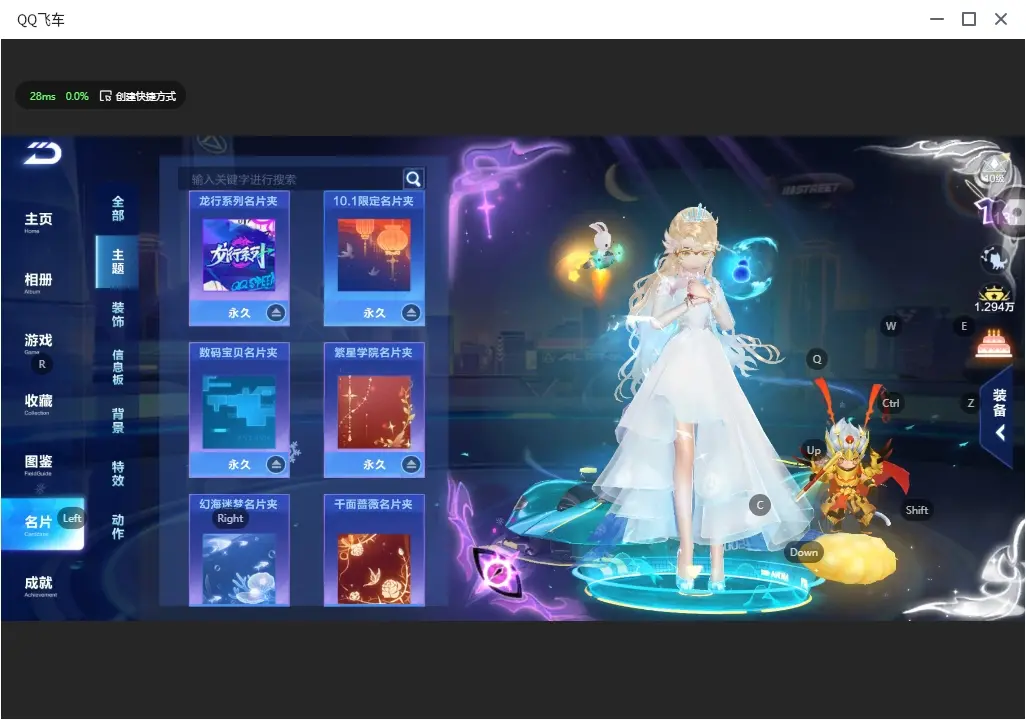Switch to the 主题 category tab

118,262
